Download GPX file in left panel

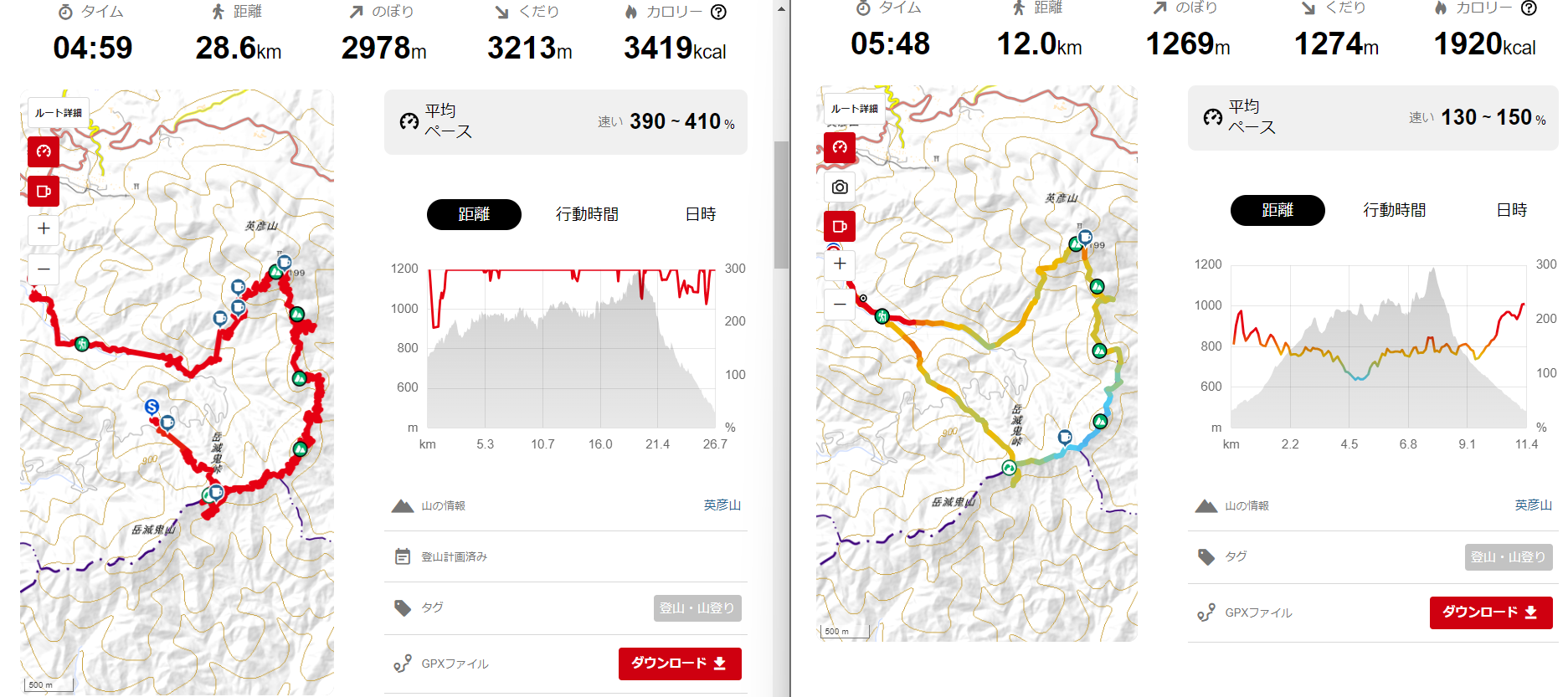pyautogui.click(x=679, y=664)
